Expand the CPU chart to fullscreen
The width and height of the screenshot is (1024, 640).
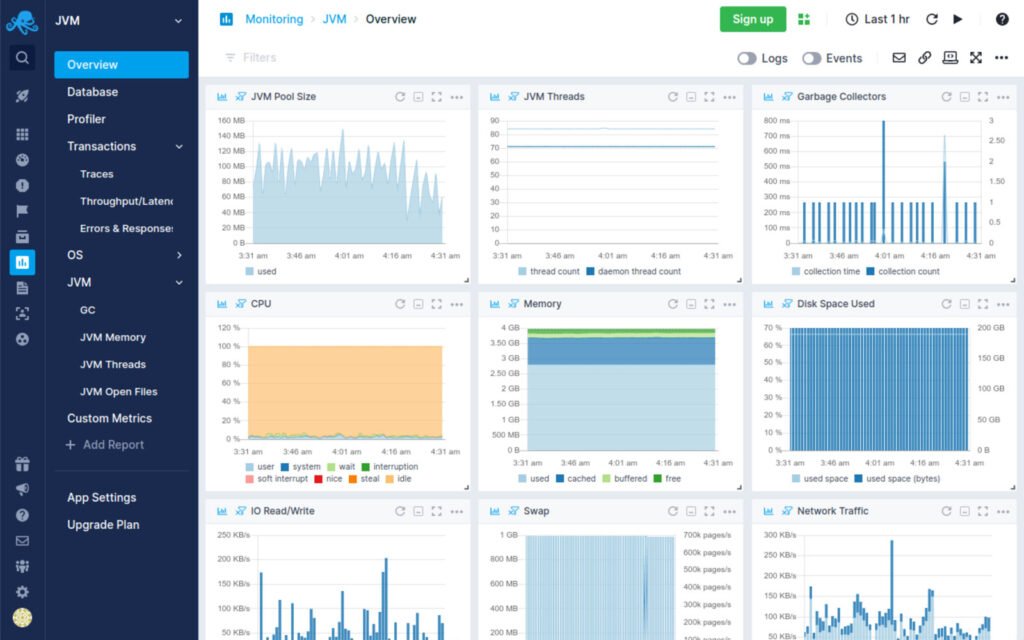[x=436, y=303]
